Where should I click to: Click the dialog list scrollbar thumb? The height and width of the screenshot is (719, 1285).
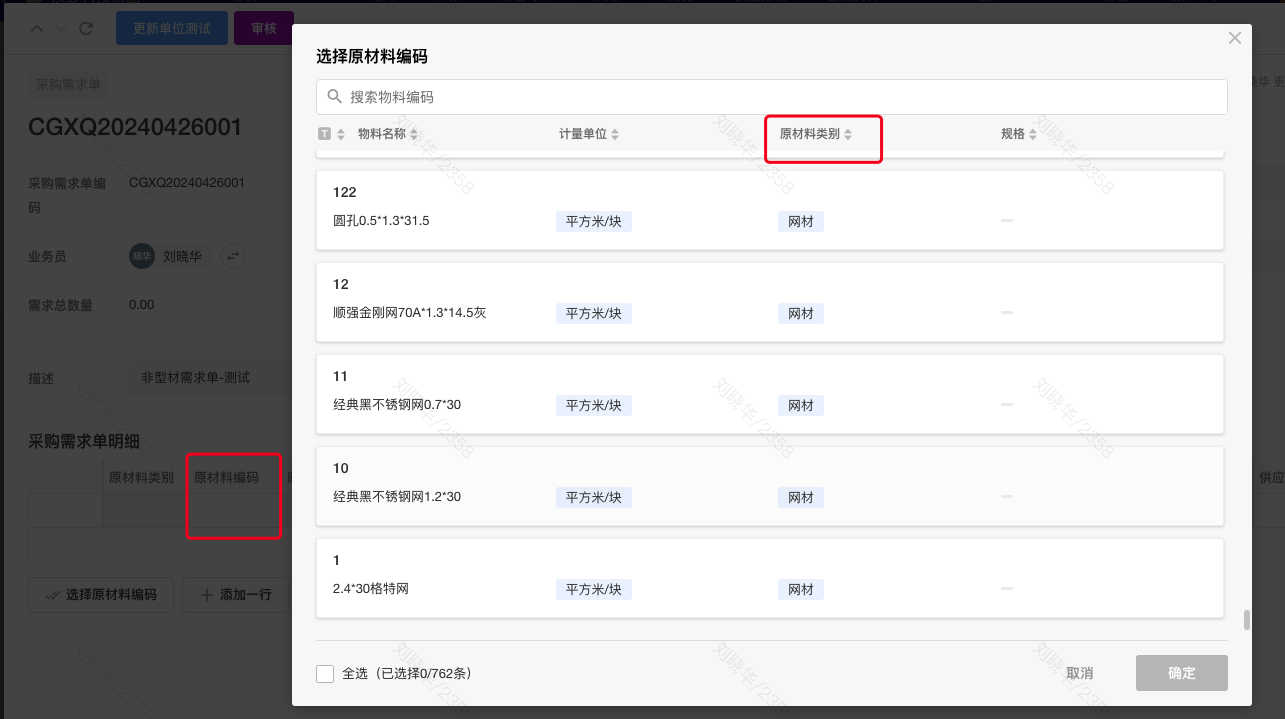(1246, 620)
